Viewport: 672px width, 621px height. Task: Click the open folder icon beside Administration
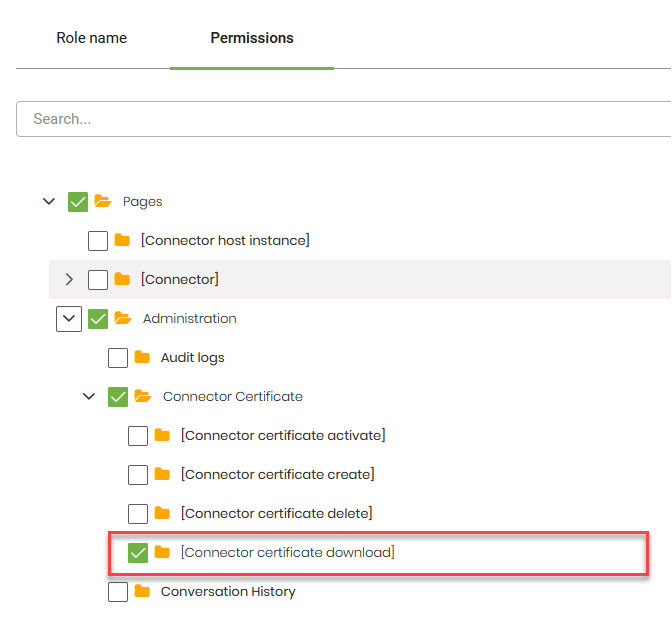123,319
